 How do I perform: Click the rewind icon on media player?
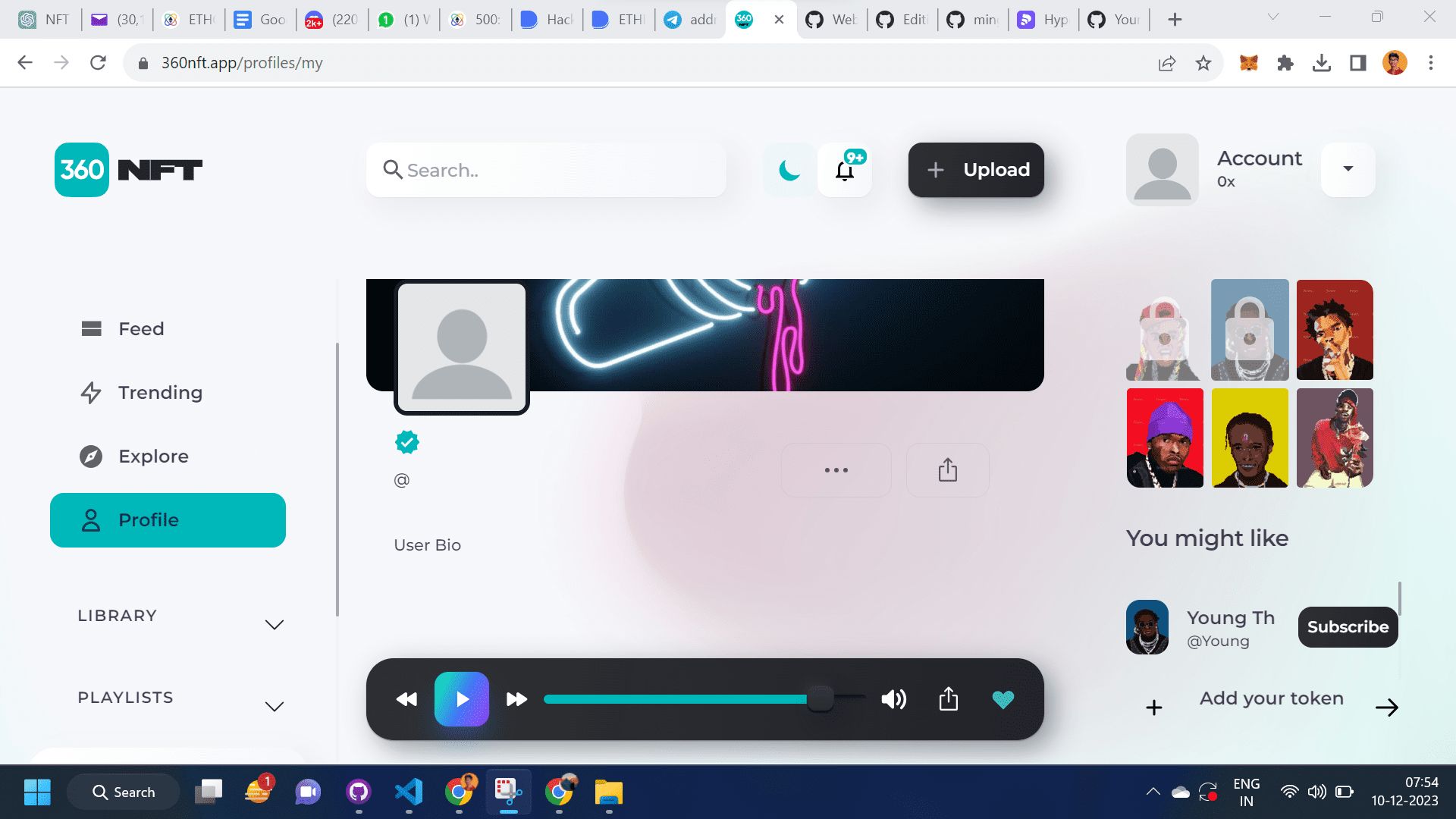pos(407,699)
